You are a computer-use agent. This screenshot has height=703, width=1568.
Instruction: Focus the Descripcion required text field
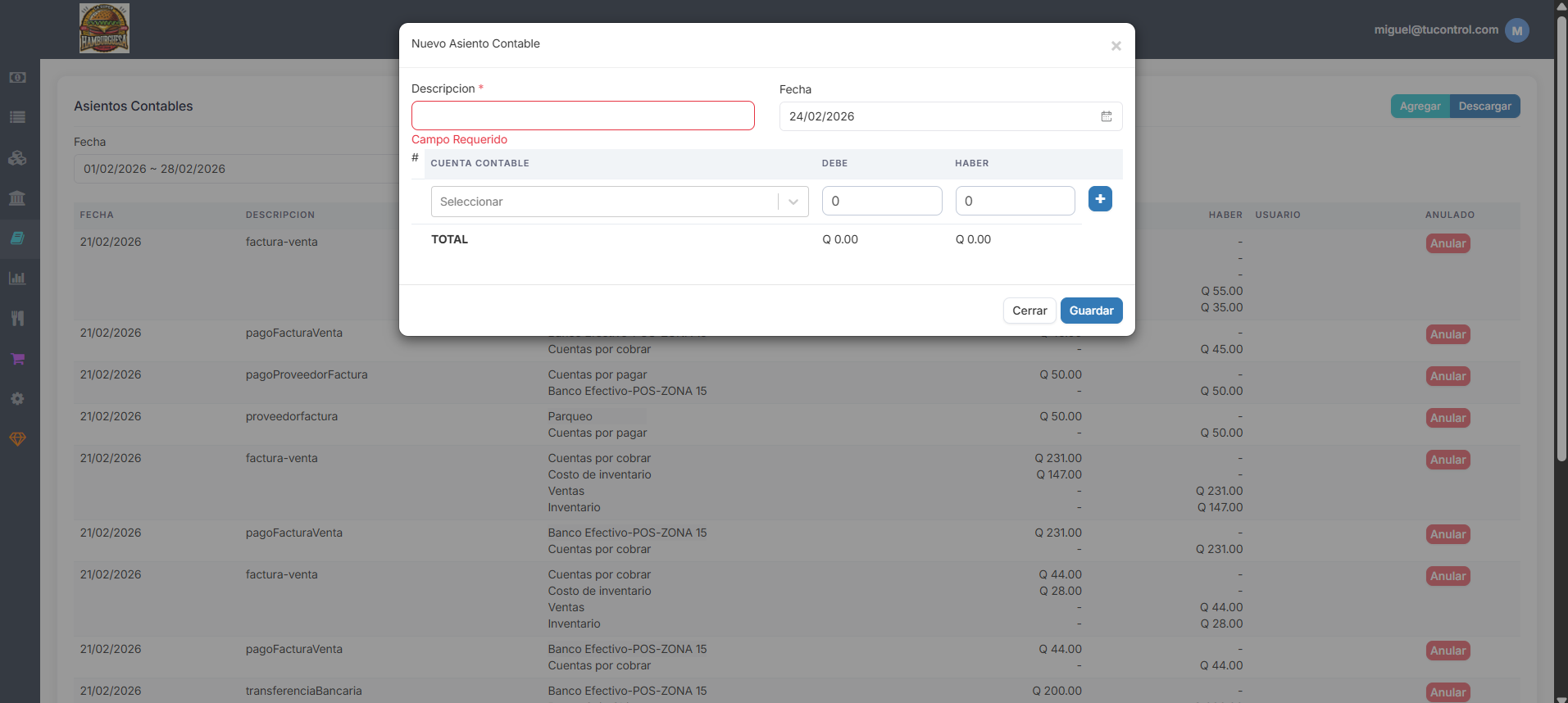583,116
